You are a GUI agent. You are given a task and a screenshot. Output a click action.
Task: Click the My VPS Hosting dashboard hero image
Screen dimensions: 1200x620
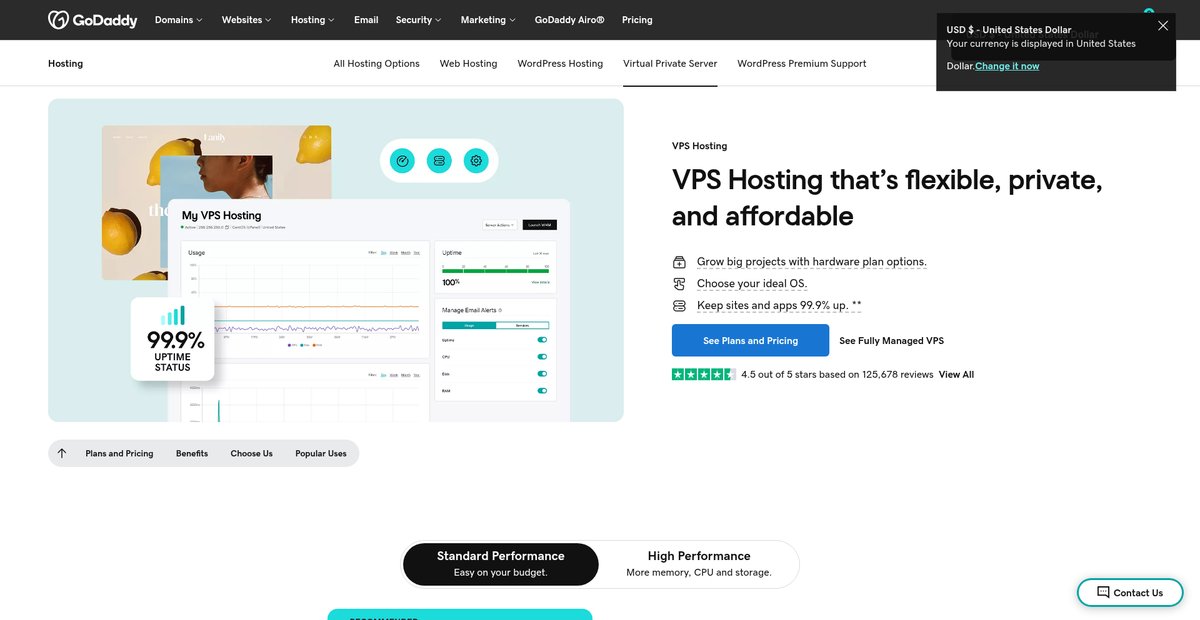(336, 260)
